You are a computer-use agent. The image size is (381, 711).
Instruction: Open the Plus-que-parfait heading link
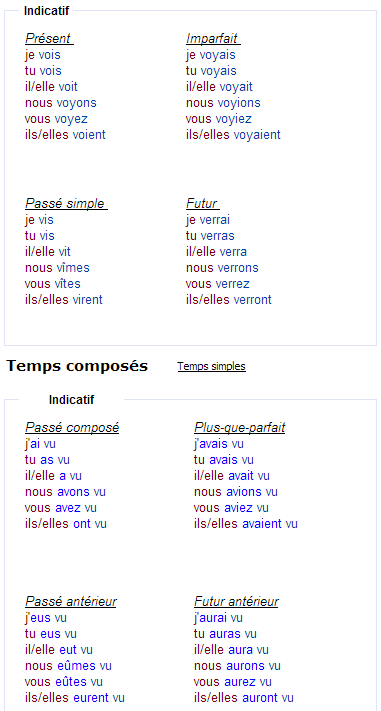tap(239, 428)
